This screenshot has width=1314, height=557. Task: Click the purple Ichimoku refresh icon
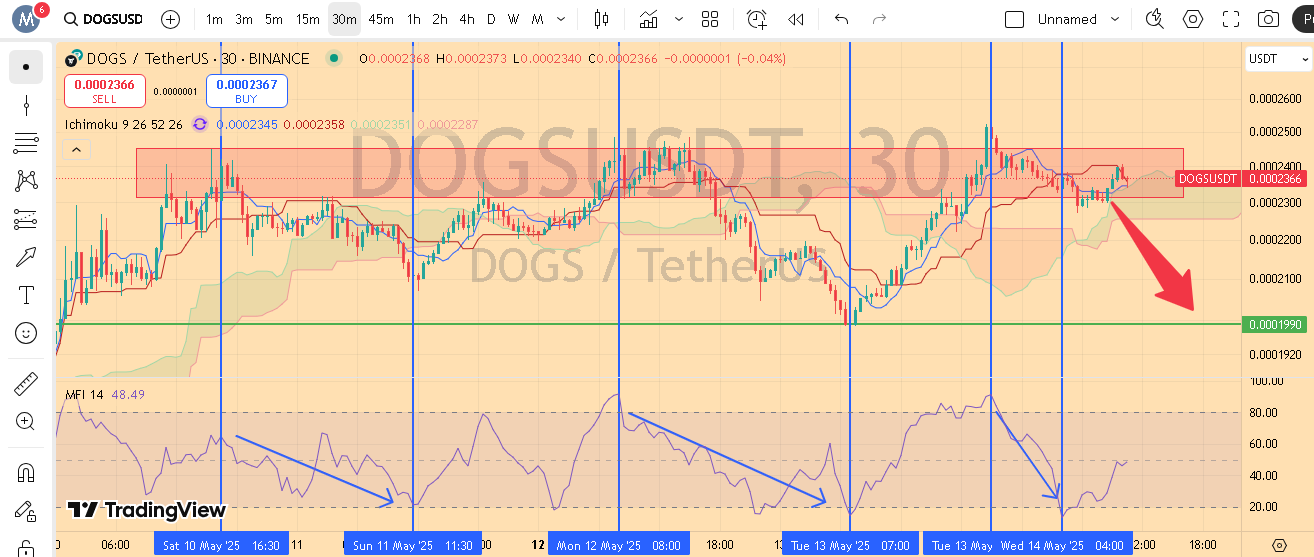pos(200,124)
